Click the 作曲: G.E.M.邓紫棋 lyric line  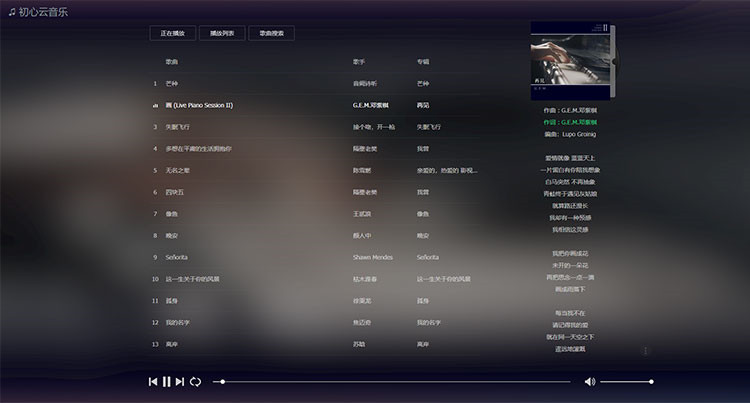coord(570,110)
